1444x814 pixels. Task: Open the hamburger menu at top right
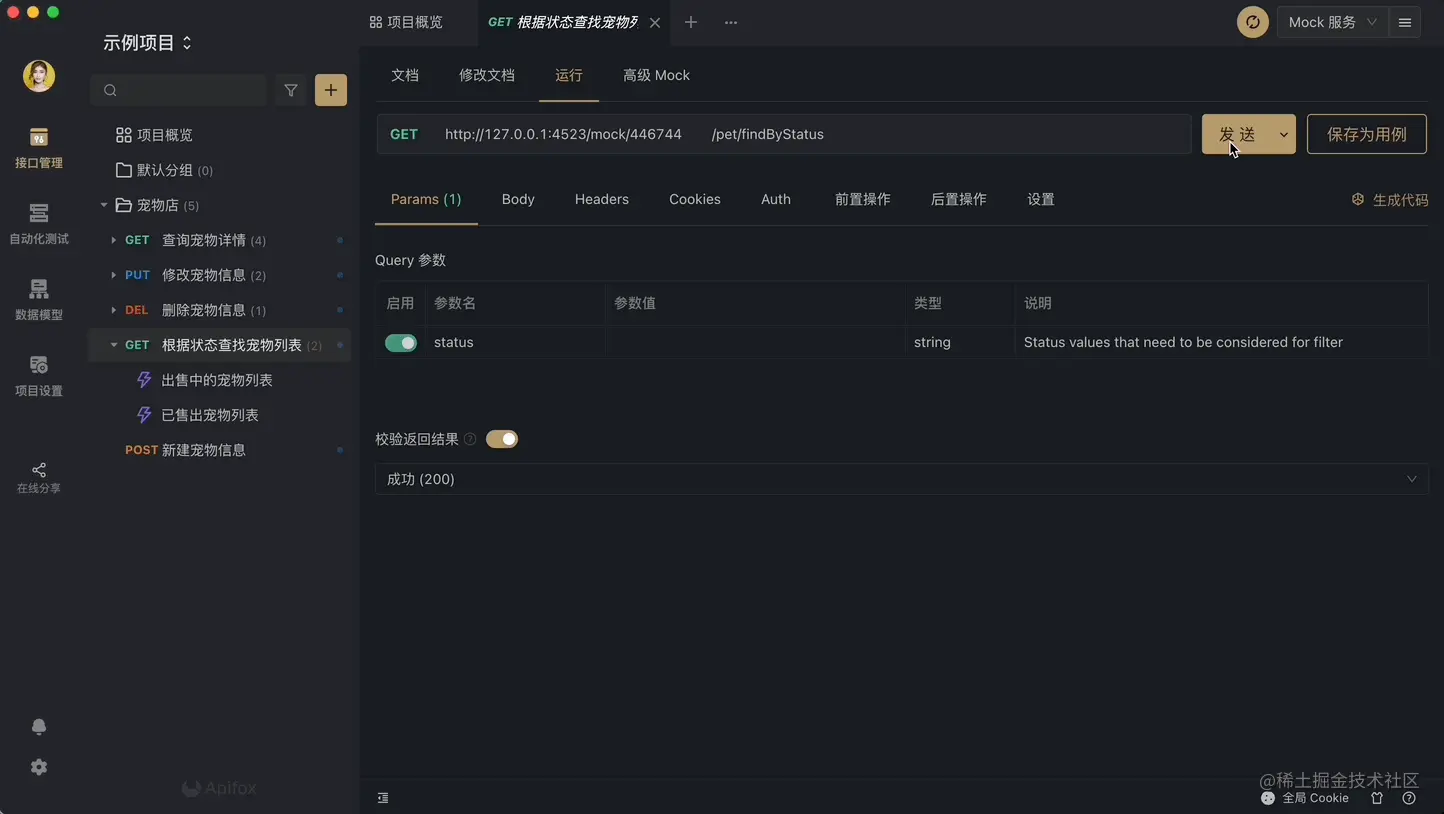(1404, 21)
